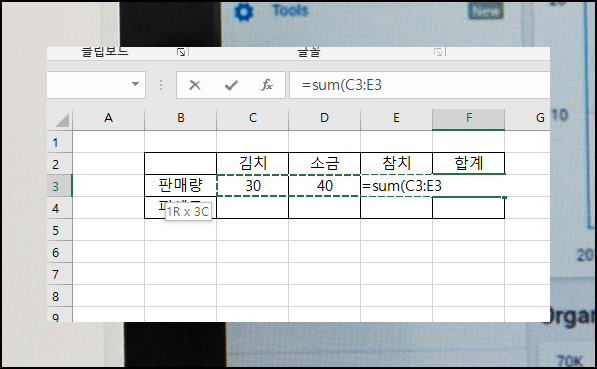Click the cell containing 소금

pos(324,164)
